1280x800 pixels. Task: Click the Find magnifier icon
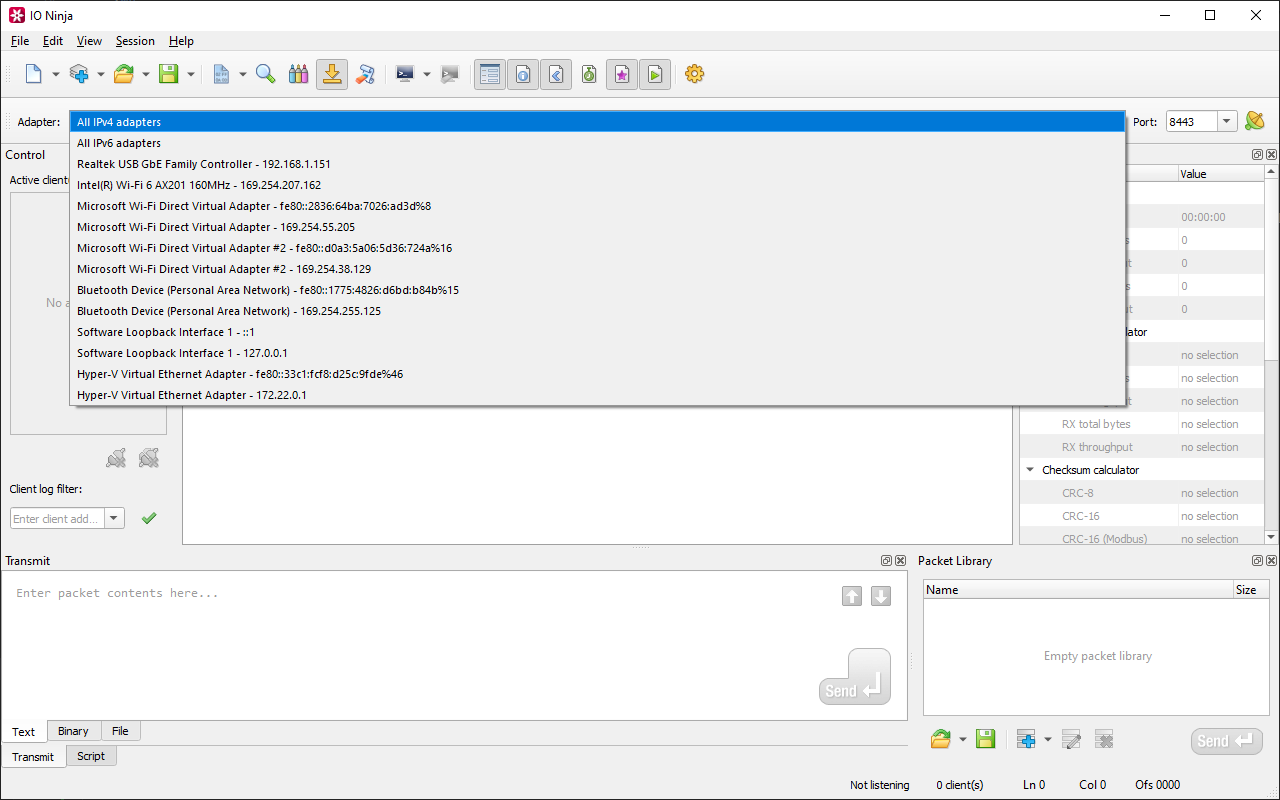pyautogui.click(x=266, y=74)
